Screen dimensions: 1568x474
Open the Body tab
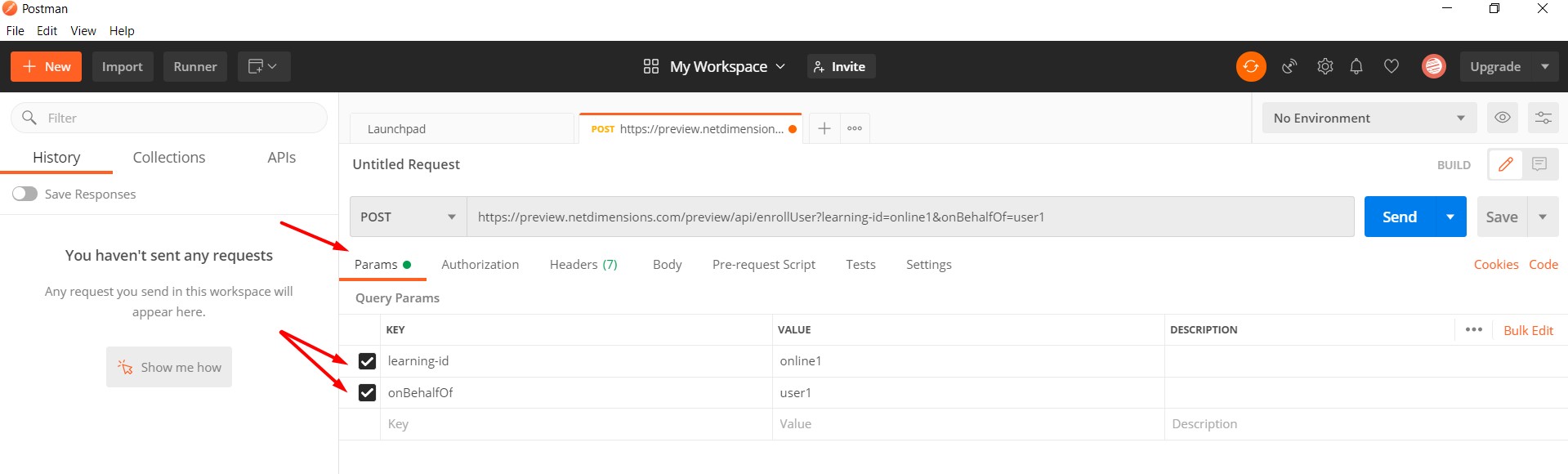point(668,264)
